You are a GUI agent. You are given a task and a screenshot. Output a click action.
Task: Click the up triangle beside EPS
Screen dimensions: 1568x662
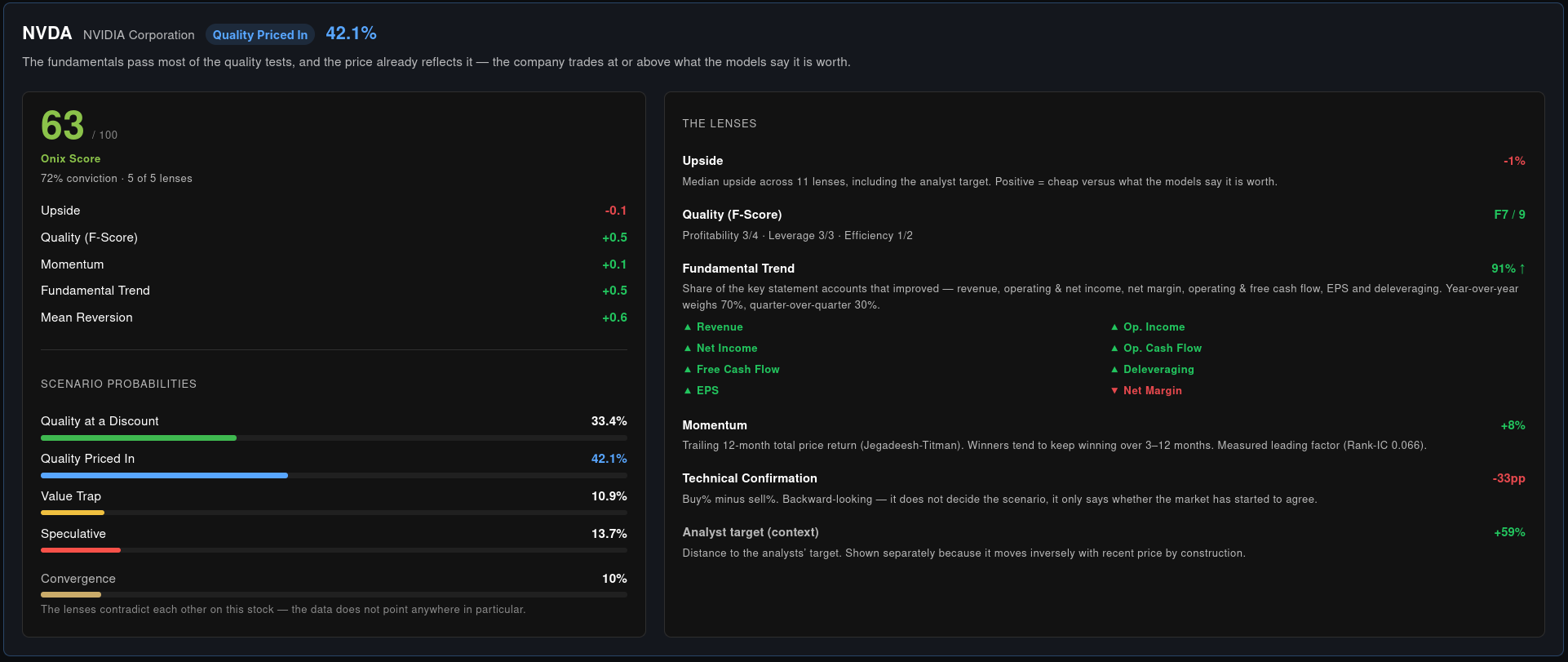tap(688, 391)
